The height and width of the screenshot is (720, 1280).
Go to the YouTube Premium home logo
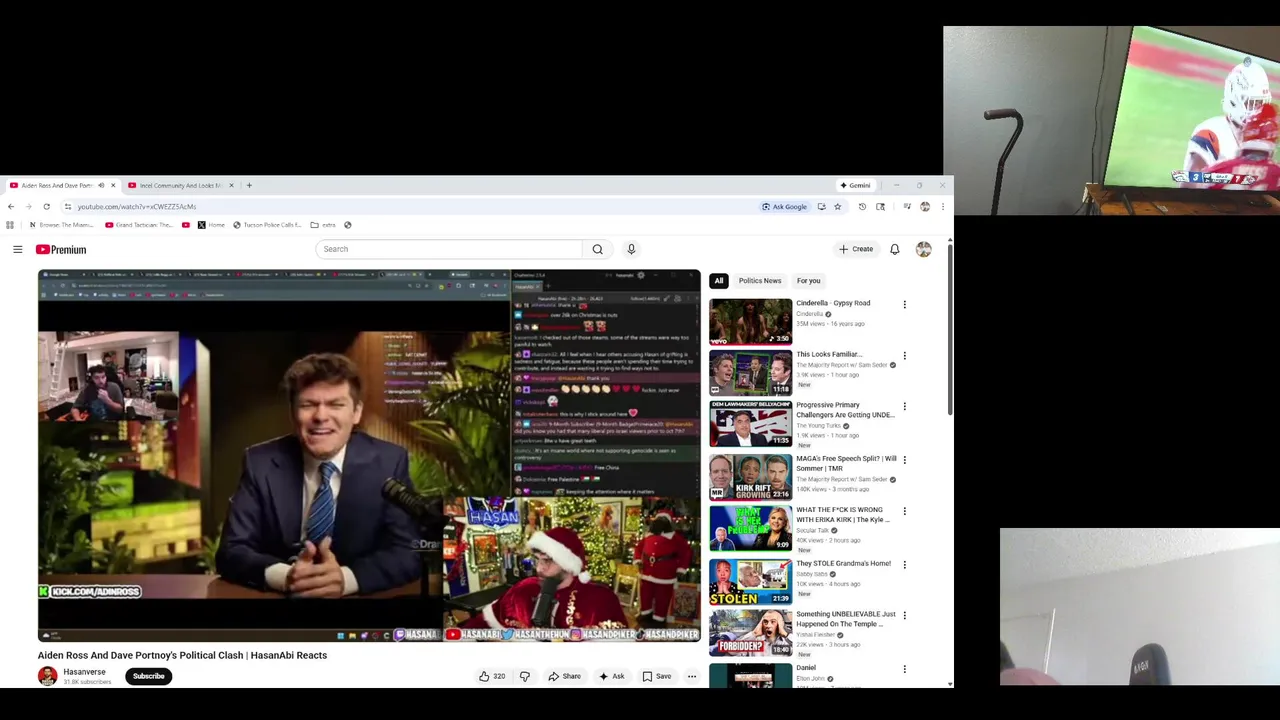tap(61, 249)
